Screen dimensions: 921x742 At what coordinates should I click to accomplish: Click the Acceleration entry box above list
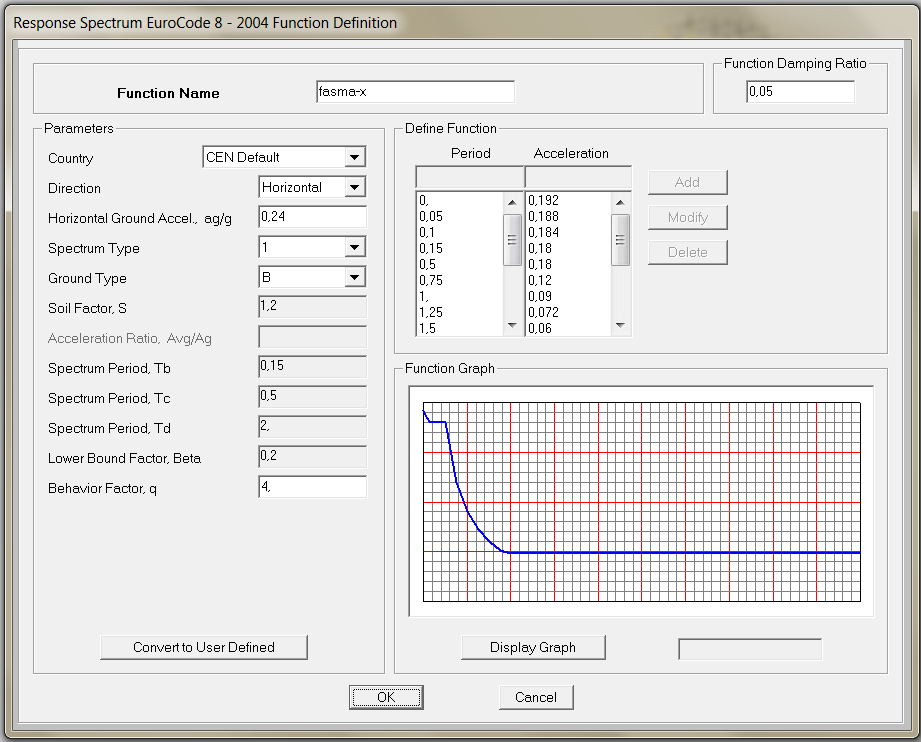click(578, 177)
